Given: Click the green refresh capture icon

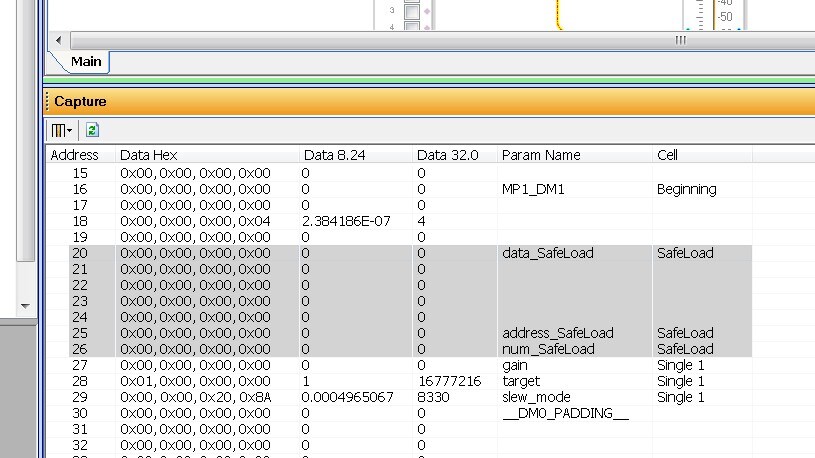Looking at the screenshot, I should tap(92, 130).
